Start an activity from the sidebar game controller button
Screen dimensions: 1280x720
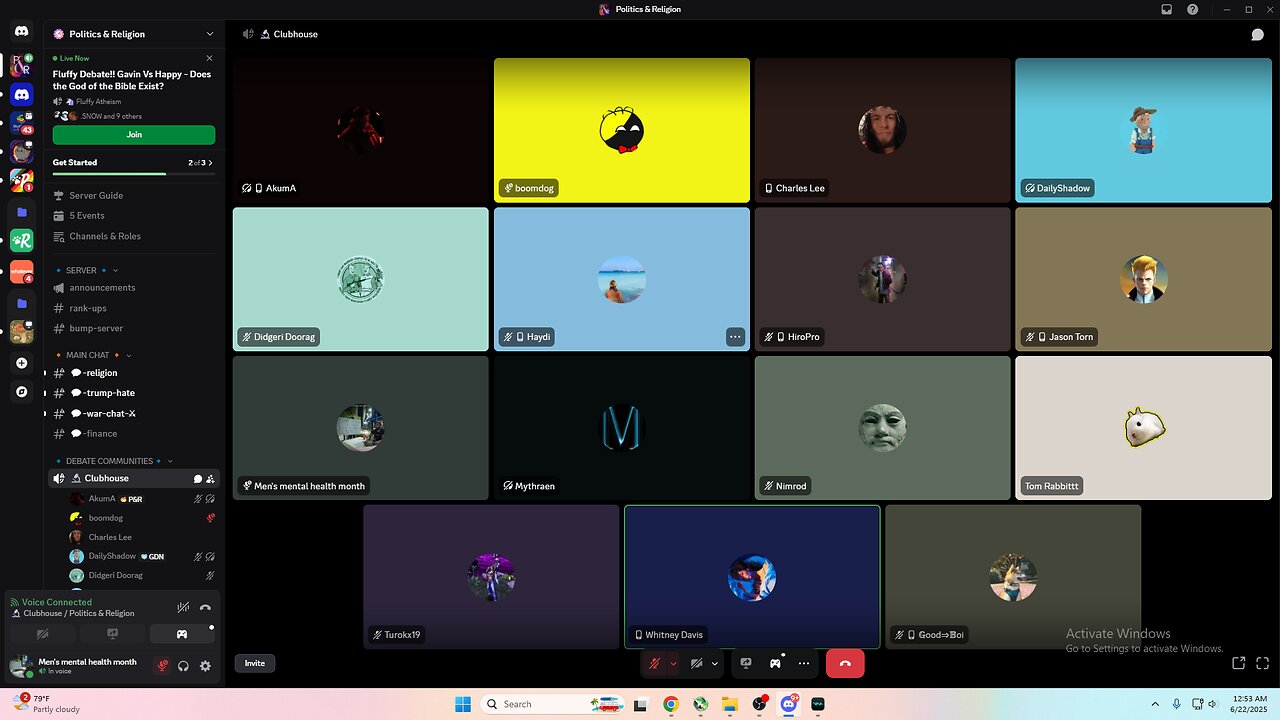coord(182,634)
